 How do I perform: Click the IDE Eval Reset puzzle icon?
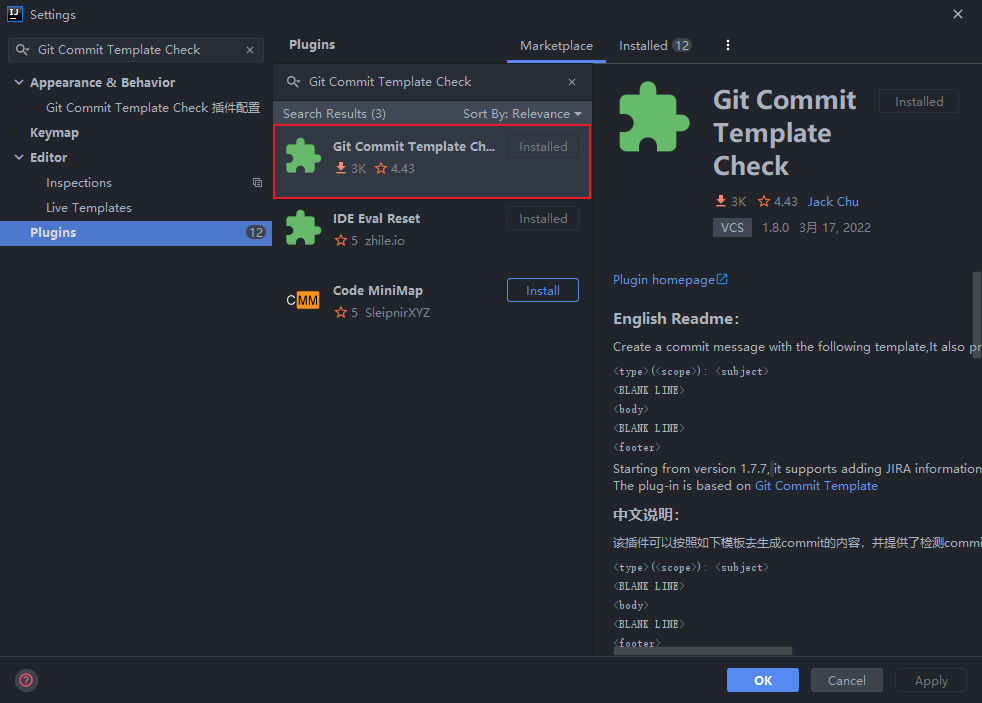pyautogui.click(x=303, y=228)
